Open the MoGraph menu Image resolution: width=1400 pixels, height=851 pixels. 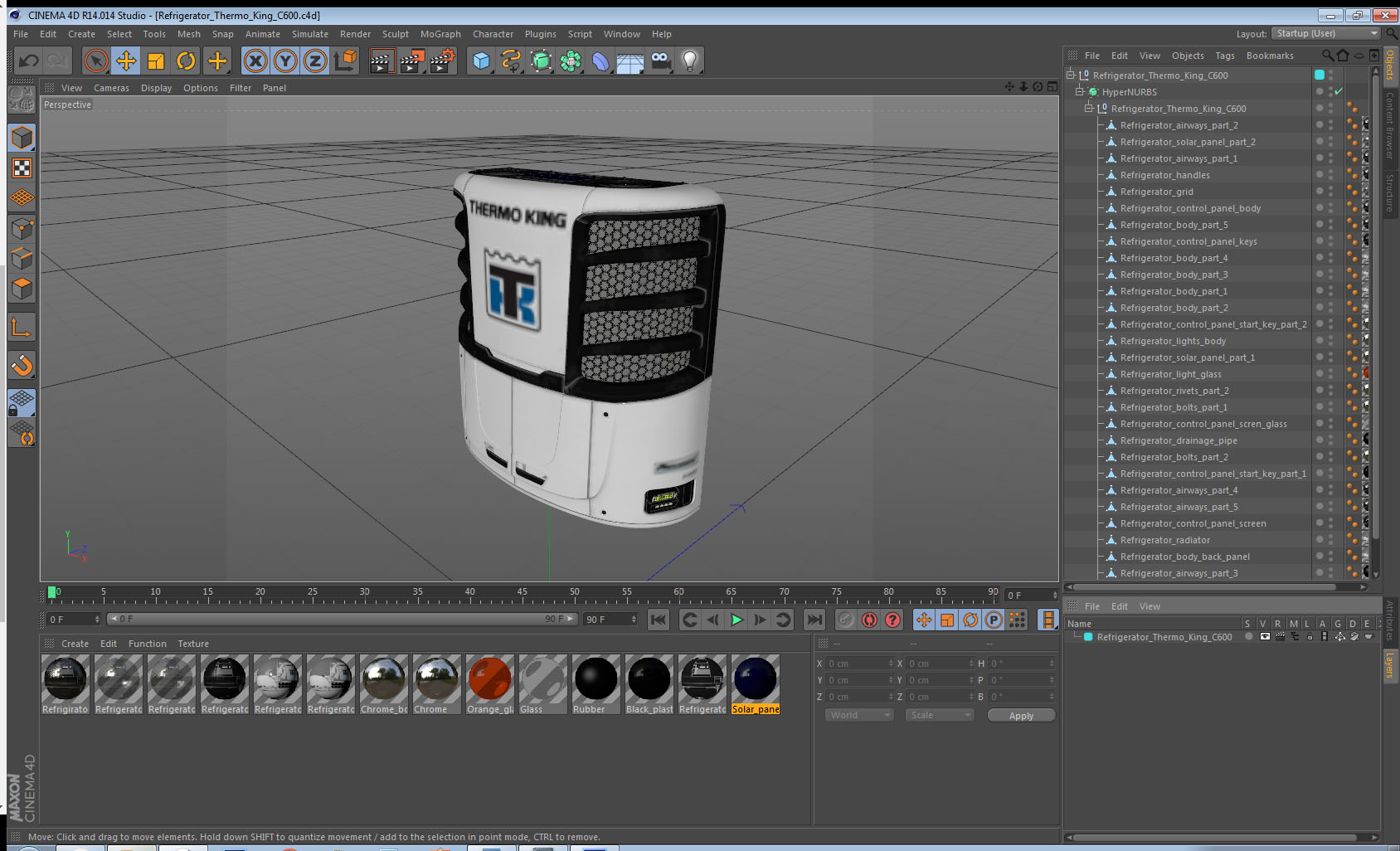[x=440, y=34]
